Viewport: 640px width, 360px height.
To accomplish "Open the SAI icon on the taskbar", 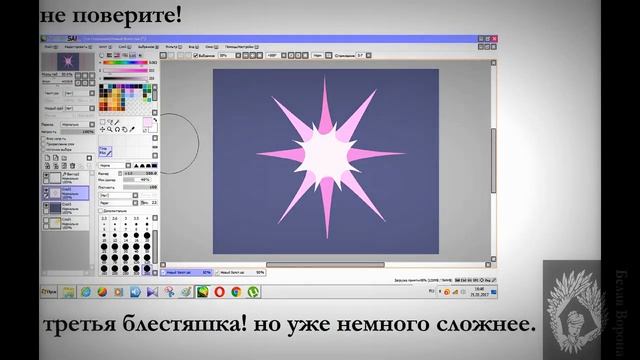I will pyautogui.click(x=202, y=292).
